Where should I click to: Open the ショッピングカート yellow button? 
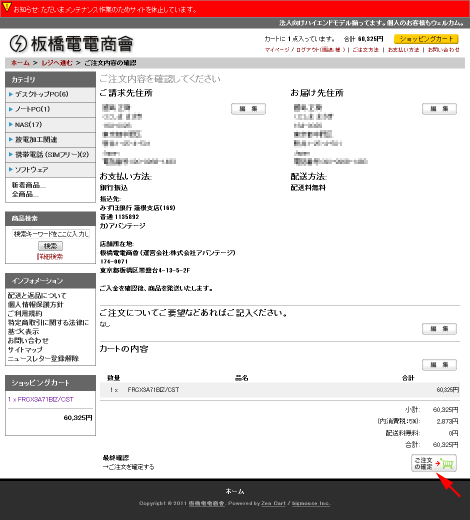pyautogui.click(x=426, y=39)
